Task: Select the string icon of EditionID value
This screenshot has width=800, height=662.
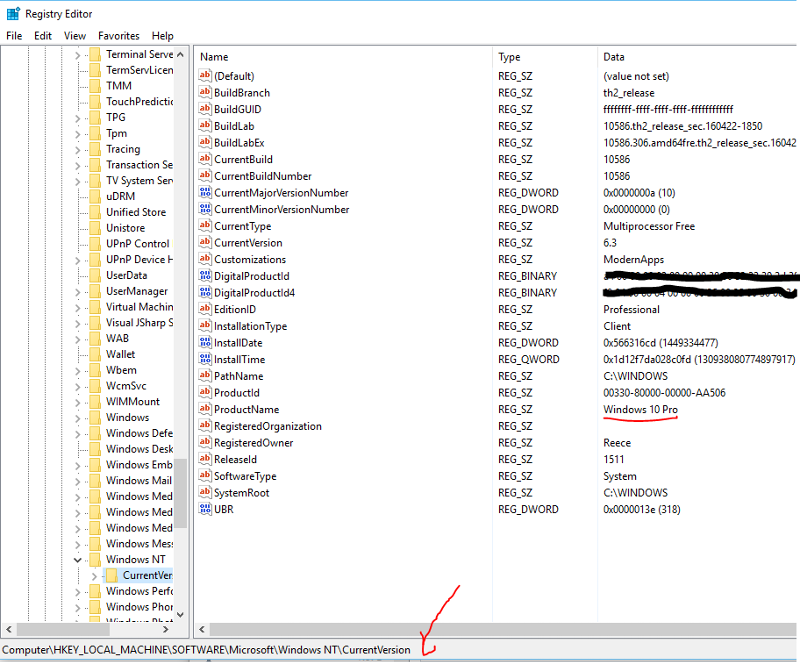Action: (205, 309)
